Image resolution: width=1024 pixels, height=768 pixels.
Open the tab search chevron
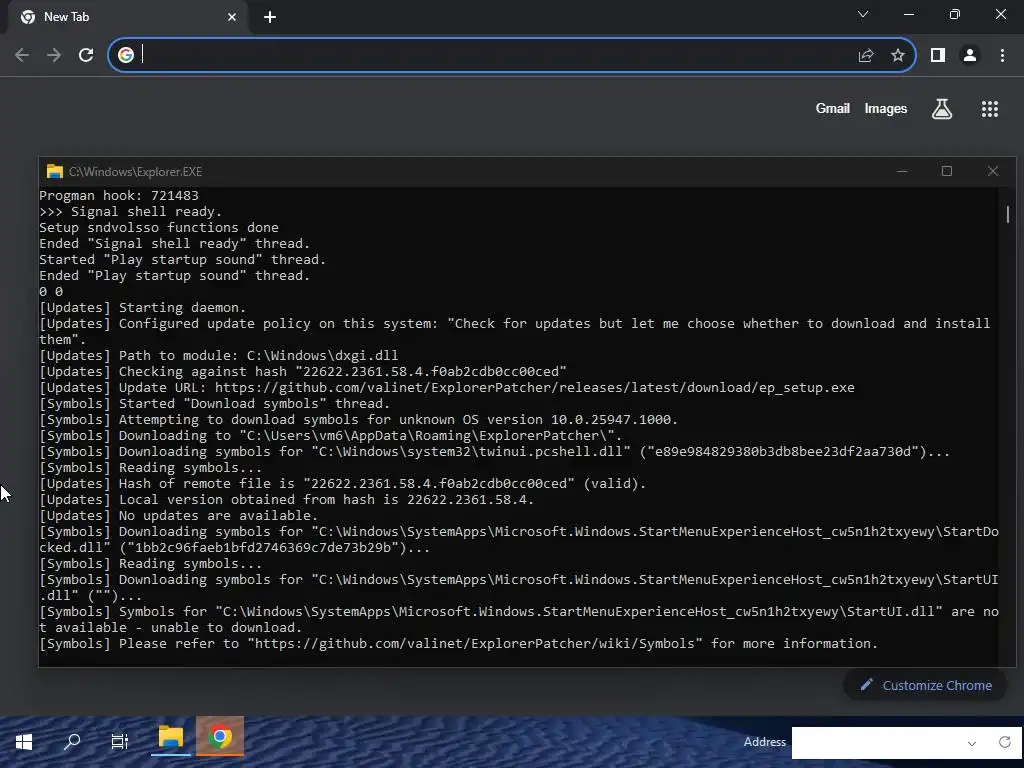pos(863,14)
